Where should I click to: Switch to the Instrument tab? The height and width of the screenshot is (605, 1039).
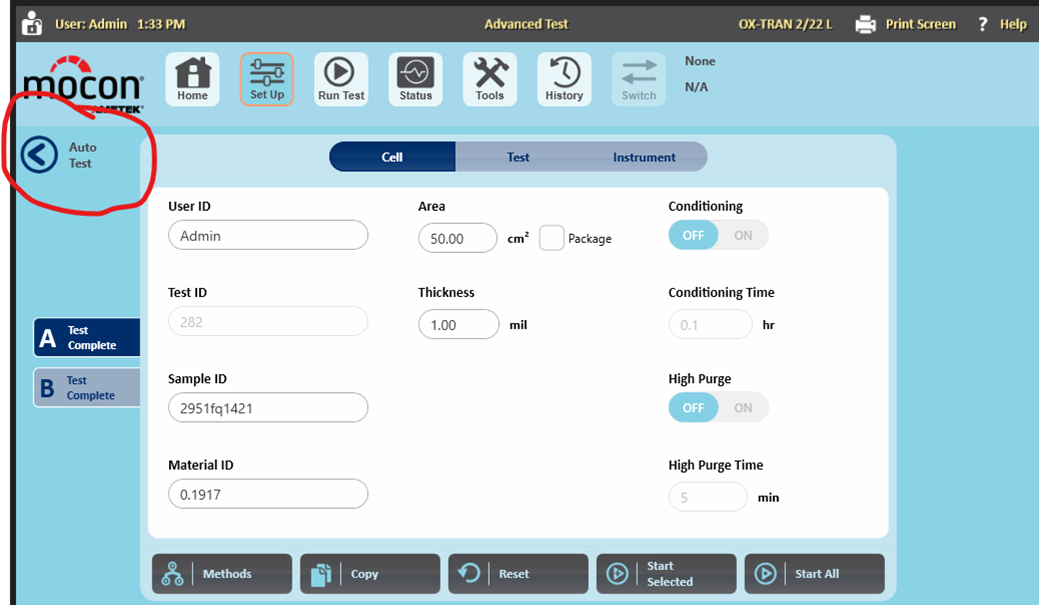(x=644, y=157)
